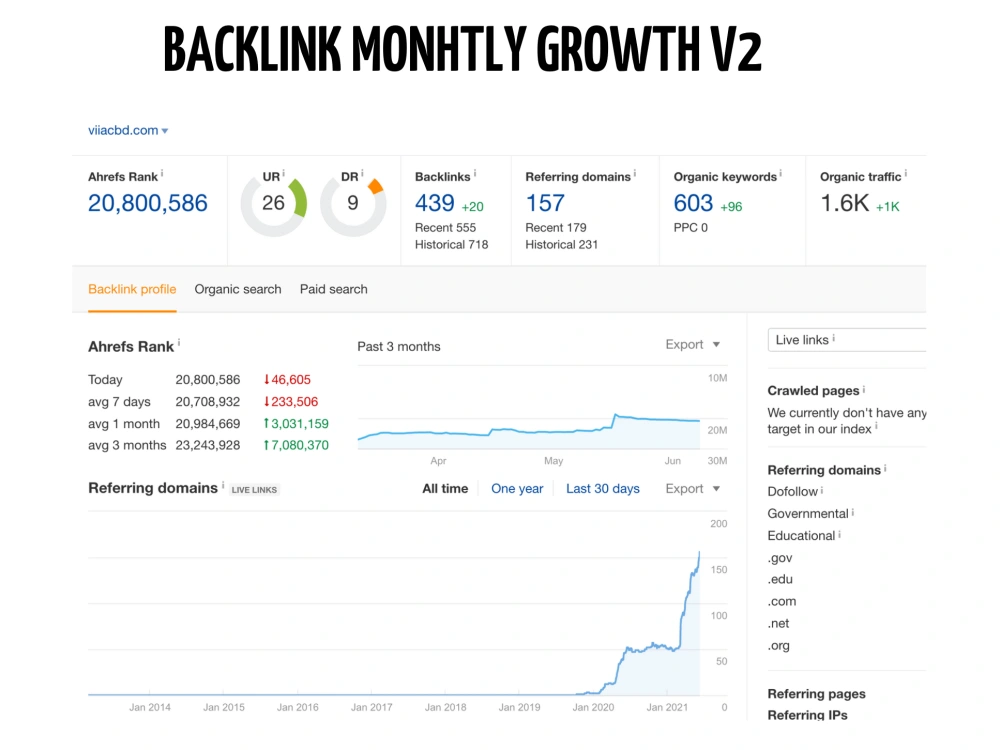
Task: Click the Referring pages heading
Action: pos(816,694)
